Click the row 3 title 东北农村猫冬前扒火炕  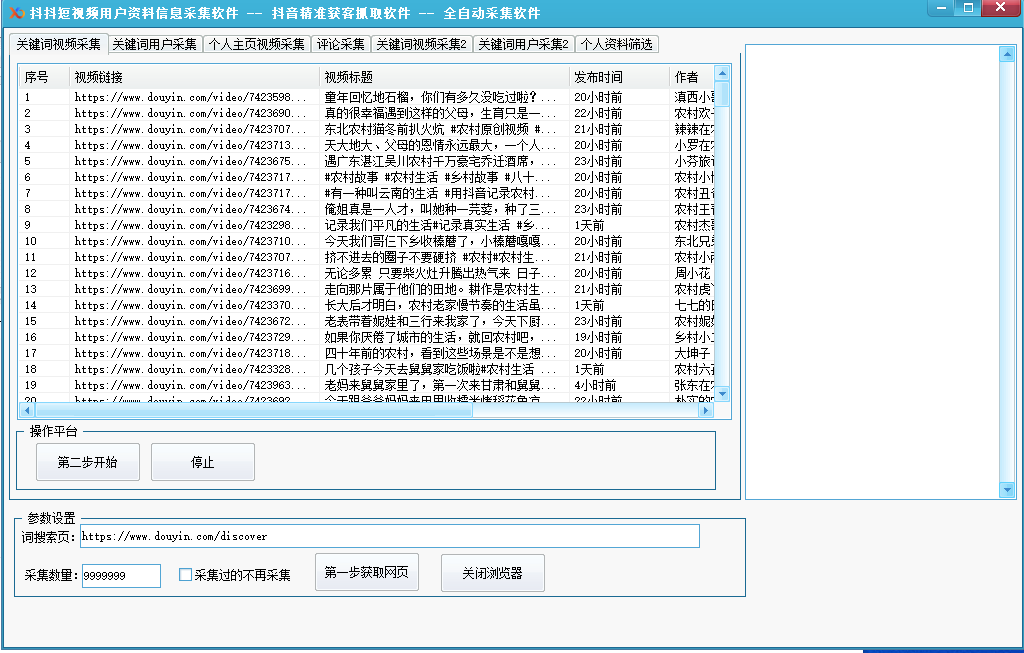coord(440,129)
